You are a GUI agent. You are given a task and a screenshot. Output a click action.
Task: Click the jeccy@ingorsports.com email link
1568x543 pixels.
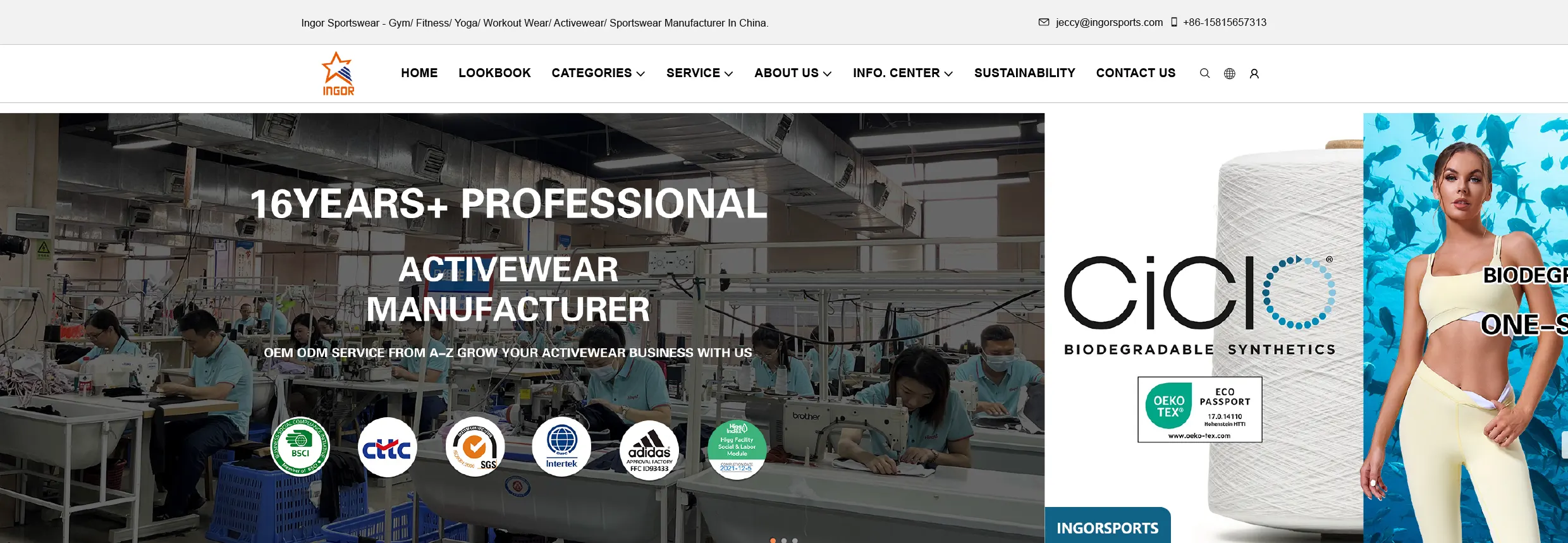click(1109, 23)
